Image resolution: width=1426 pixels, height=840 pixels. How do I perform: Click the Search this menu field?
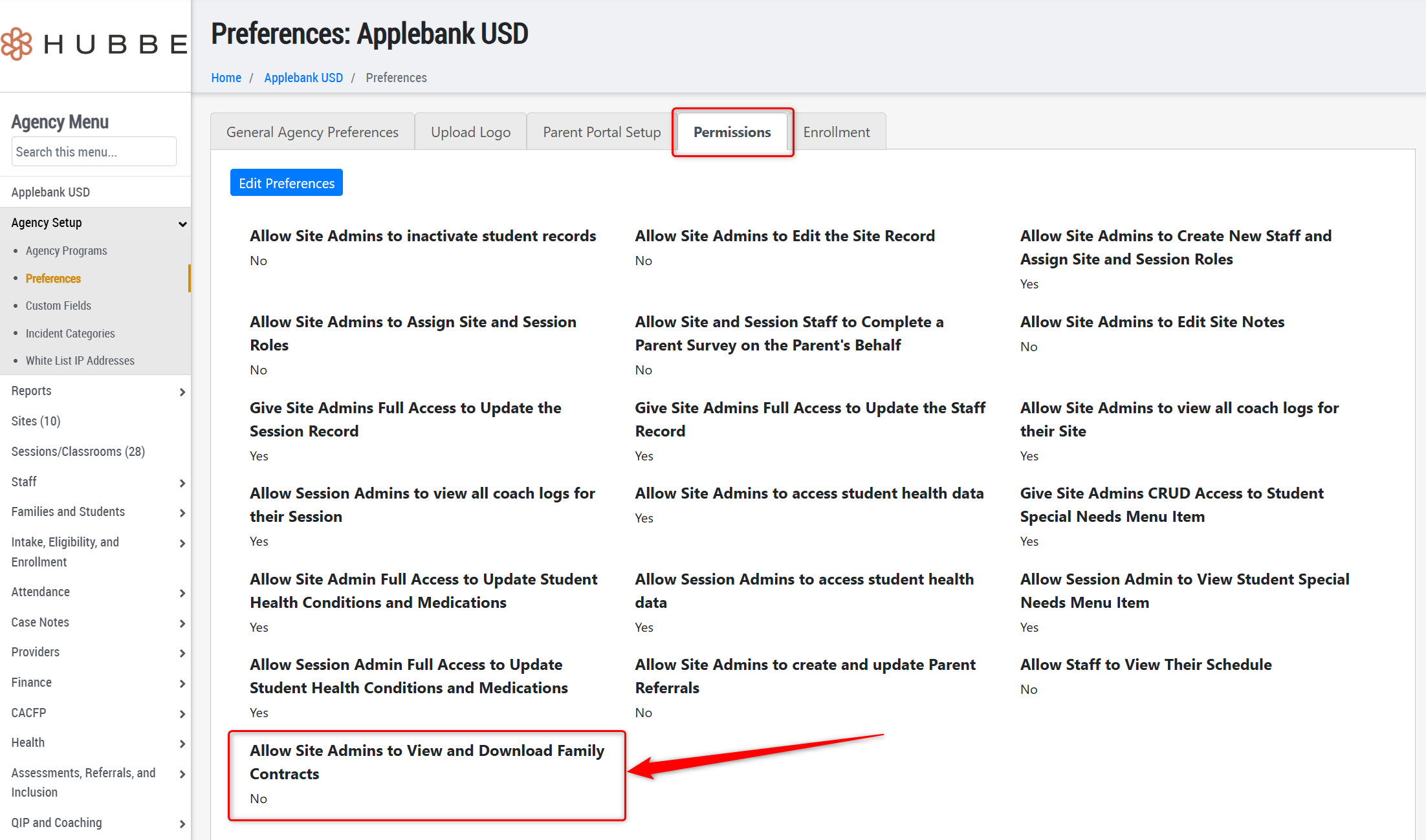(x=94, y=152)
